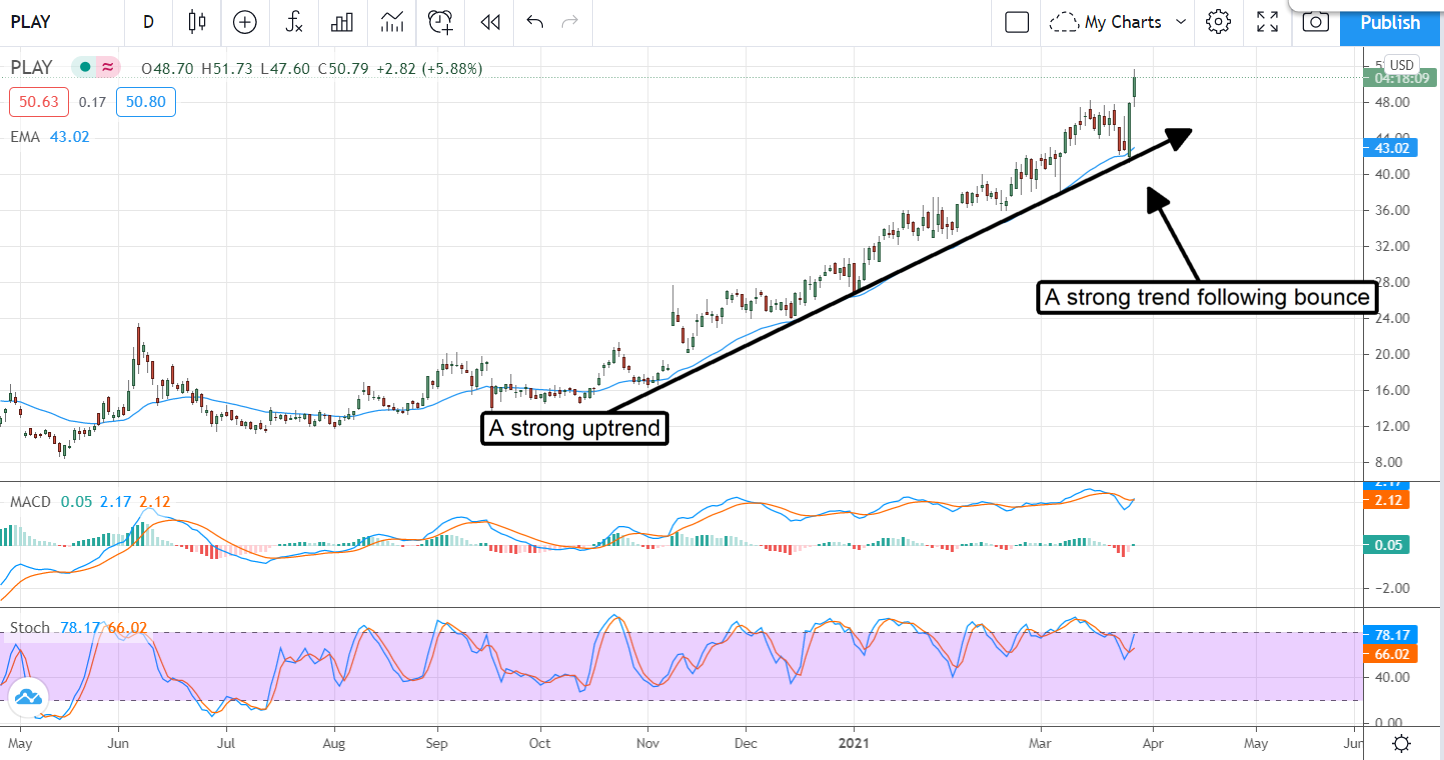Image resolution: width=1444 pixels, height=760 pixels.
Task: Click the O48.70 open value in legend
Action: click(x=169, y=69)
